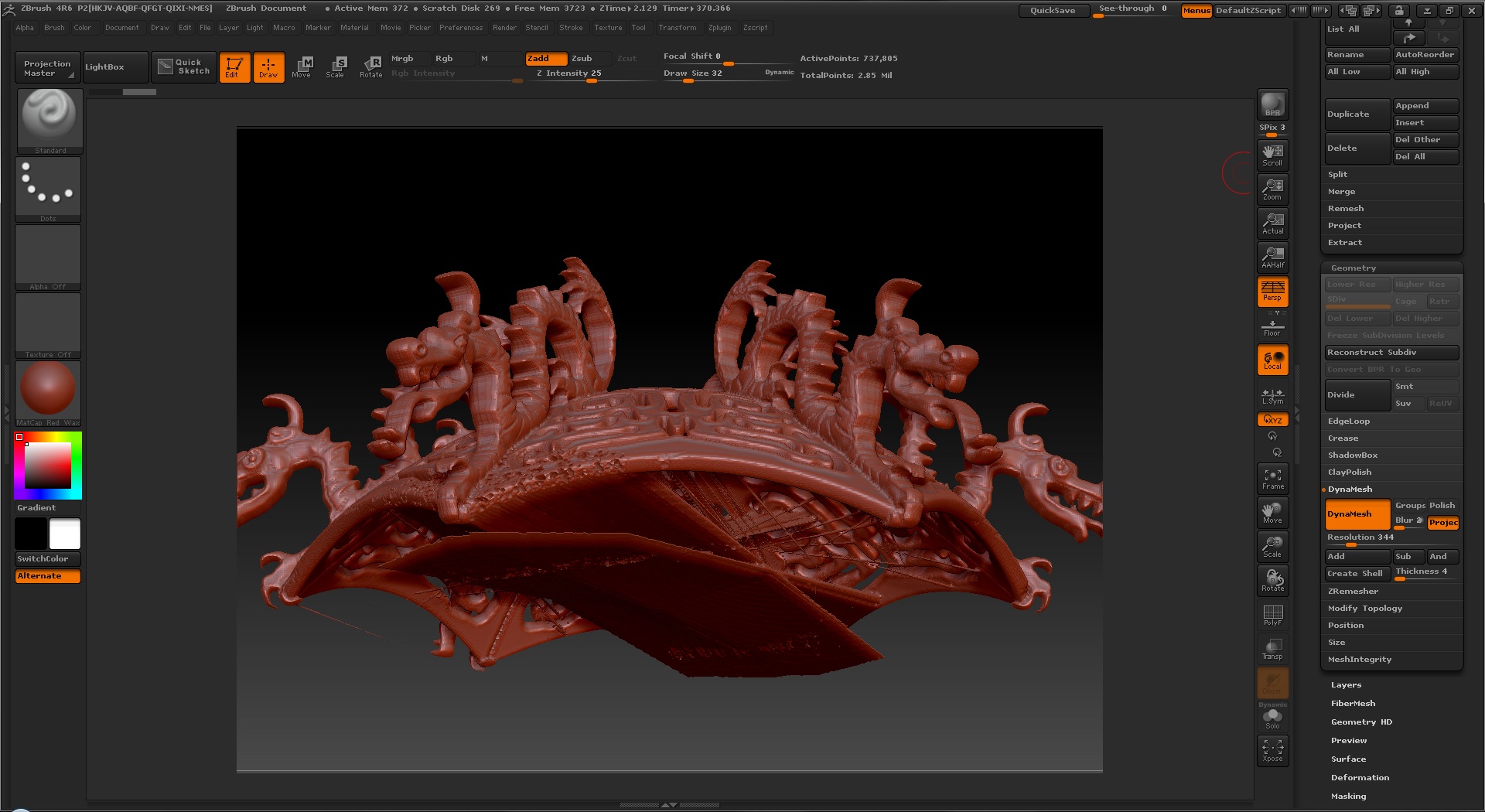Select the Zoom canvas tool
The height and width of the screenshot is (812, 1485).
coord(1272,189)
